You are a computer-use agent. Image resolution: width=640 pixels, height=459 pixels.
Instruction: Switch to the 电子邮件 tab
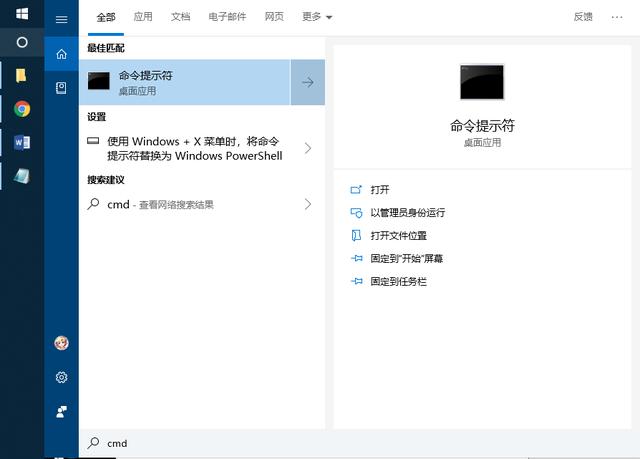[227, 17]
